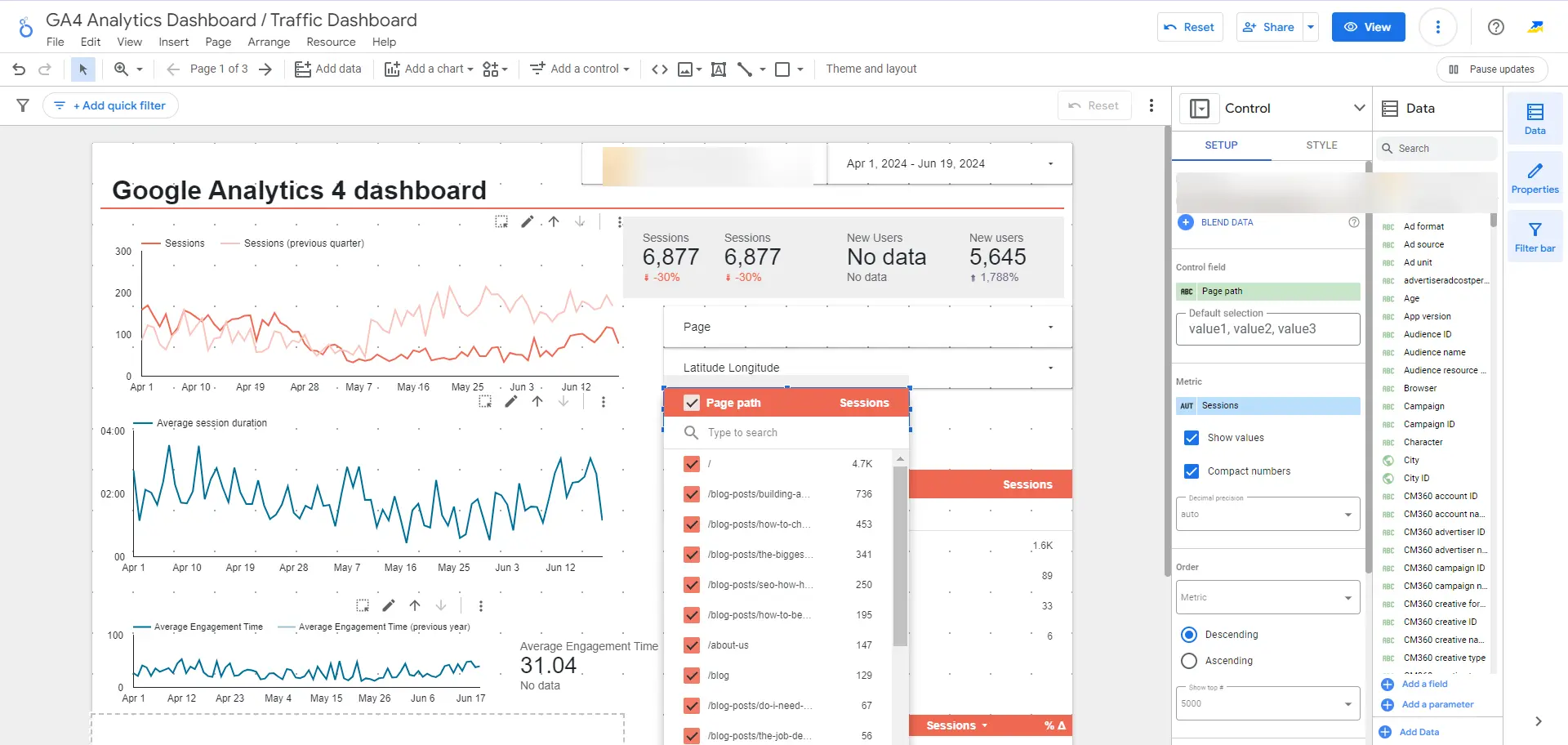
Task: Toggle Show values checkbox
Action: [x=1192, y=438]
